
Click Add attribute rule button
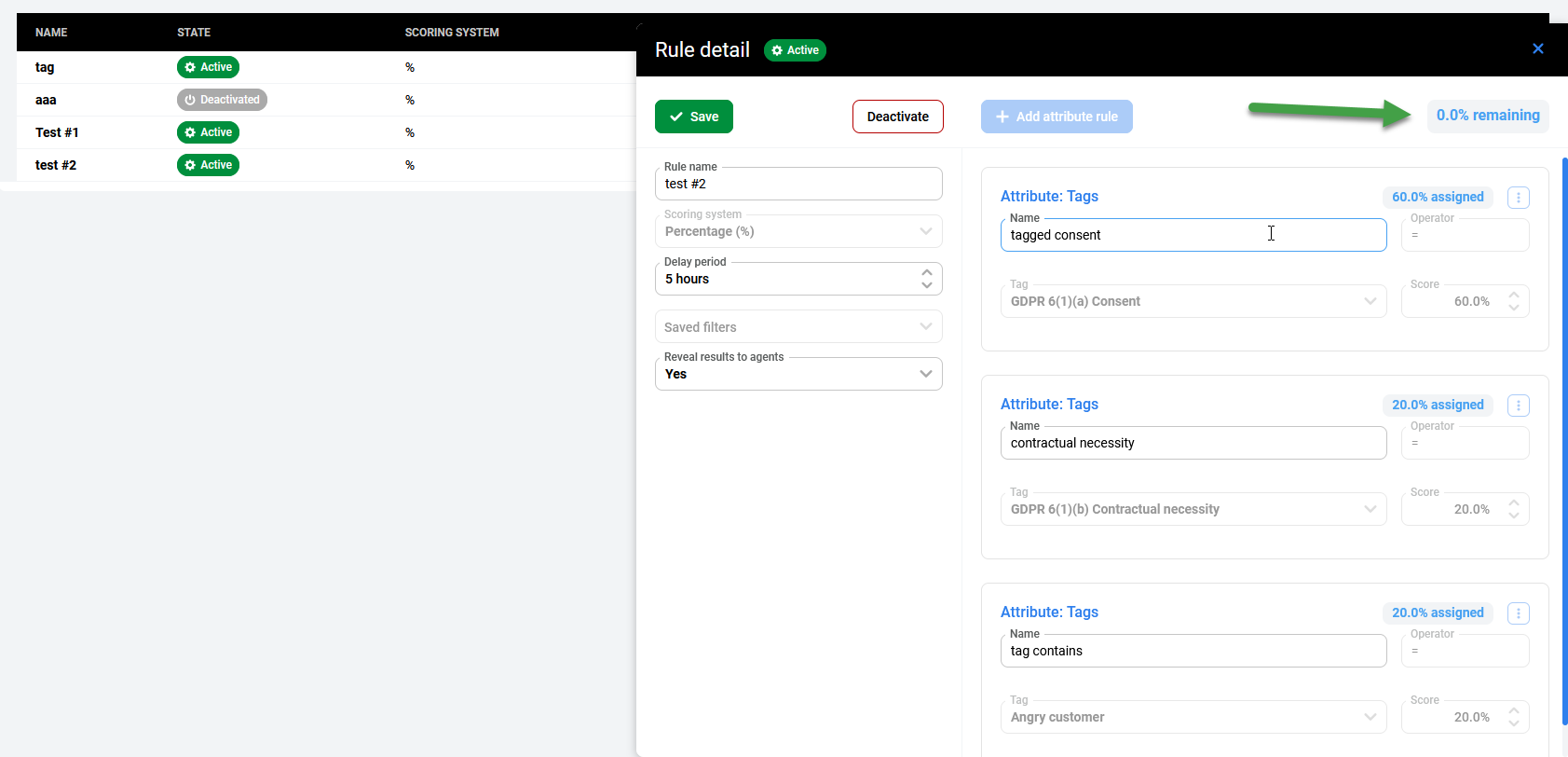1057,117
